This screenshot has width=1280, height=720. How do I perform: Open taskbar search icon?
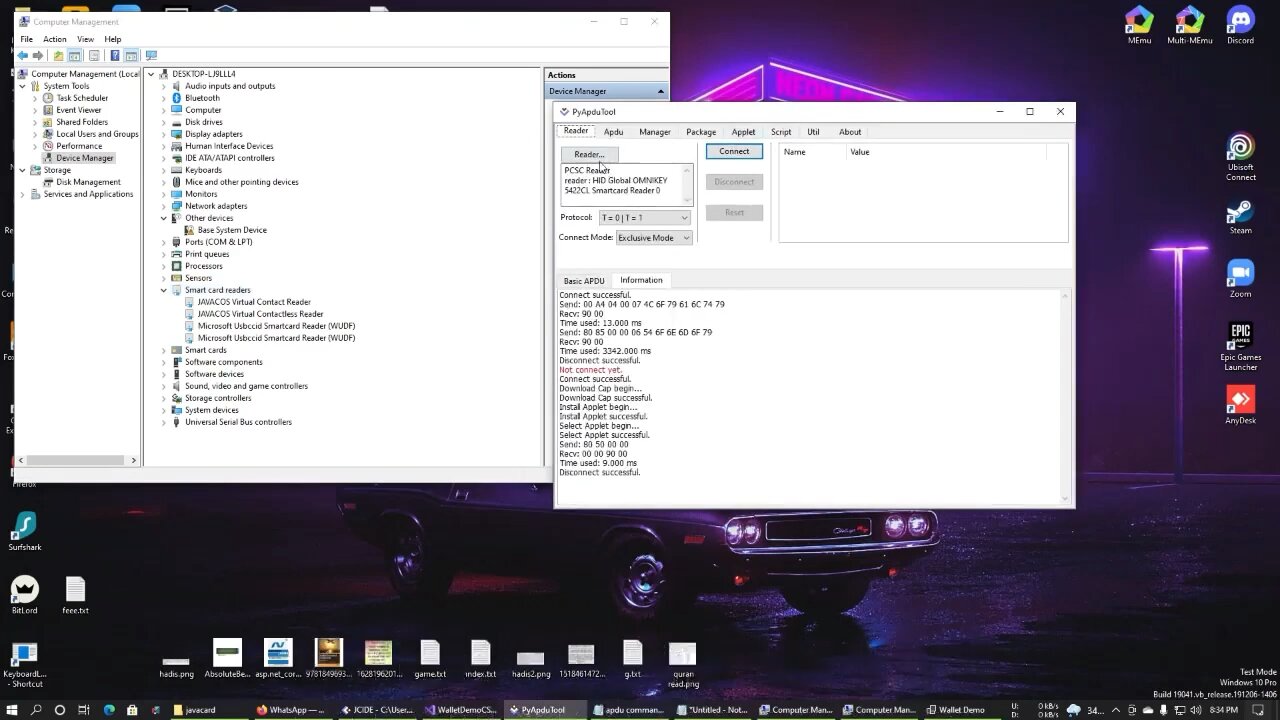(x=36, y=710)
